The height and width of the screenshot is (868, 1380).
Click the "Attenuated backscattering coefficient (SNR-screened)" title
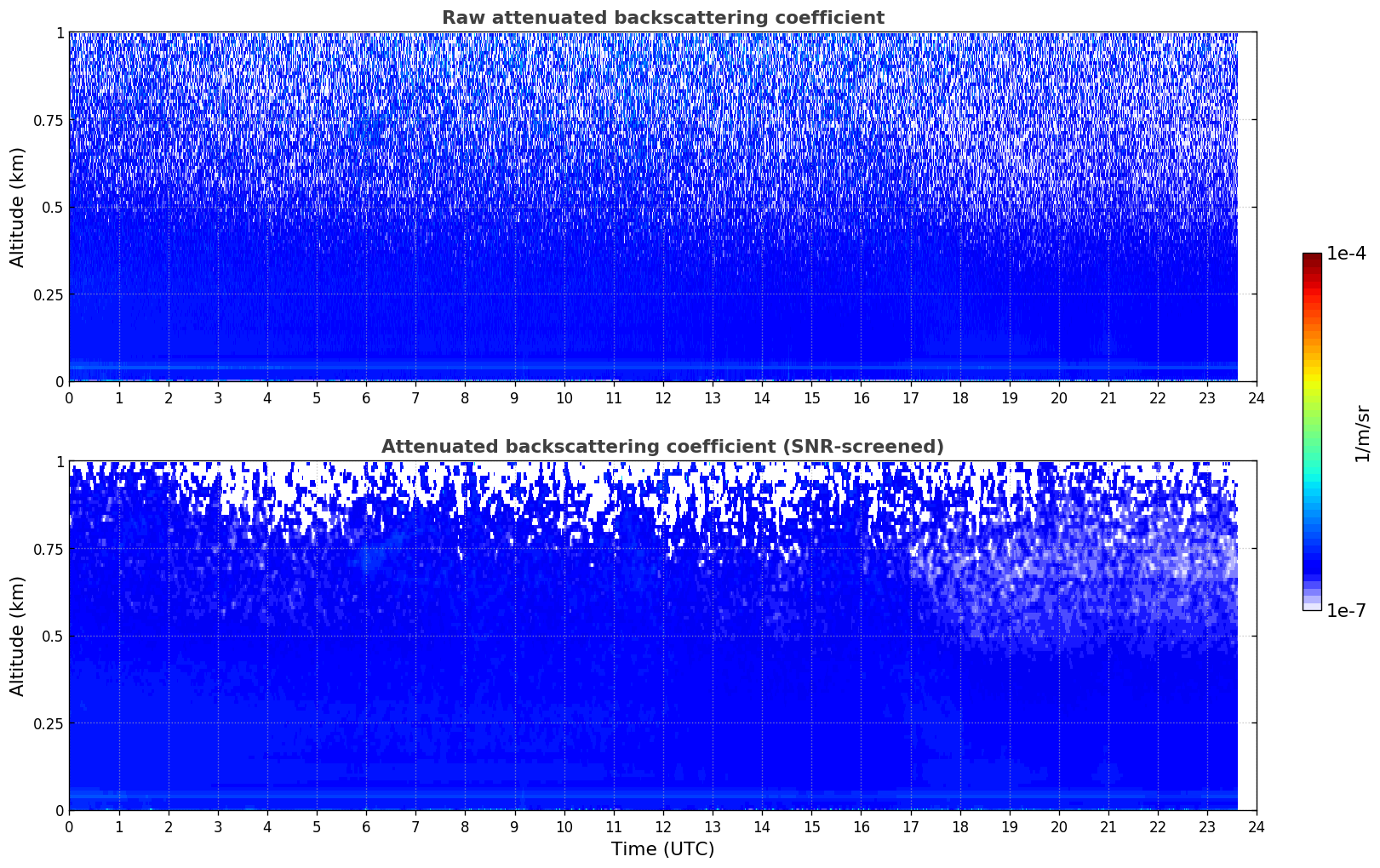point(662,447)
